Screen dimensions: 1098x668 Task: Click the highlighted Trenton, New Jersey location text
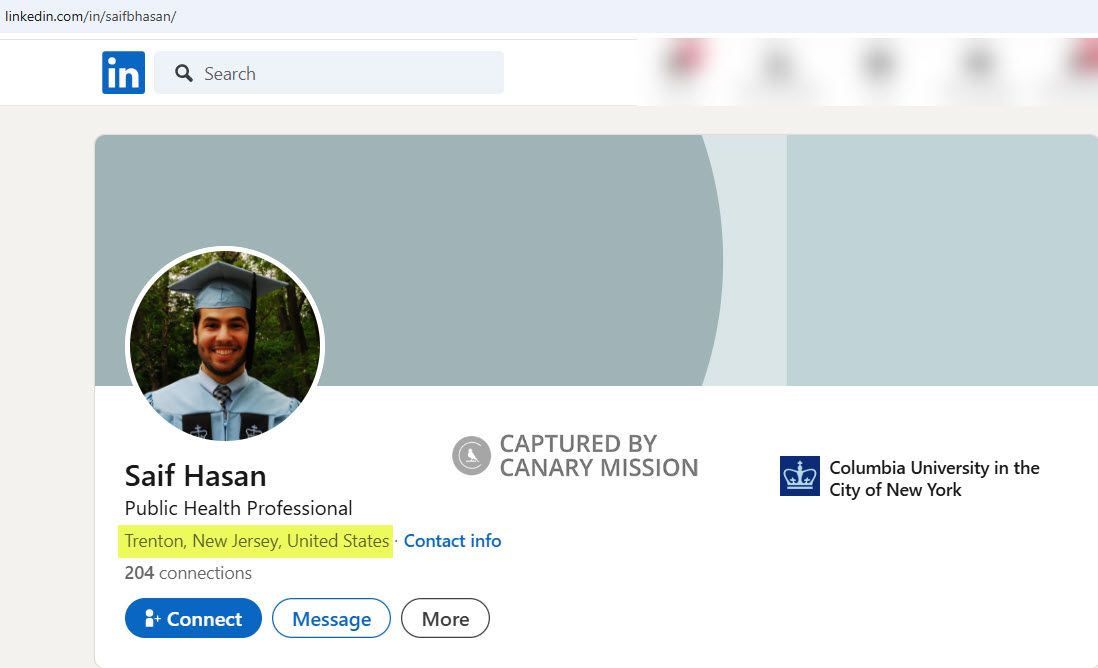tap(255, 541)
